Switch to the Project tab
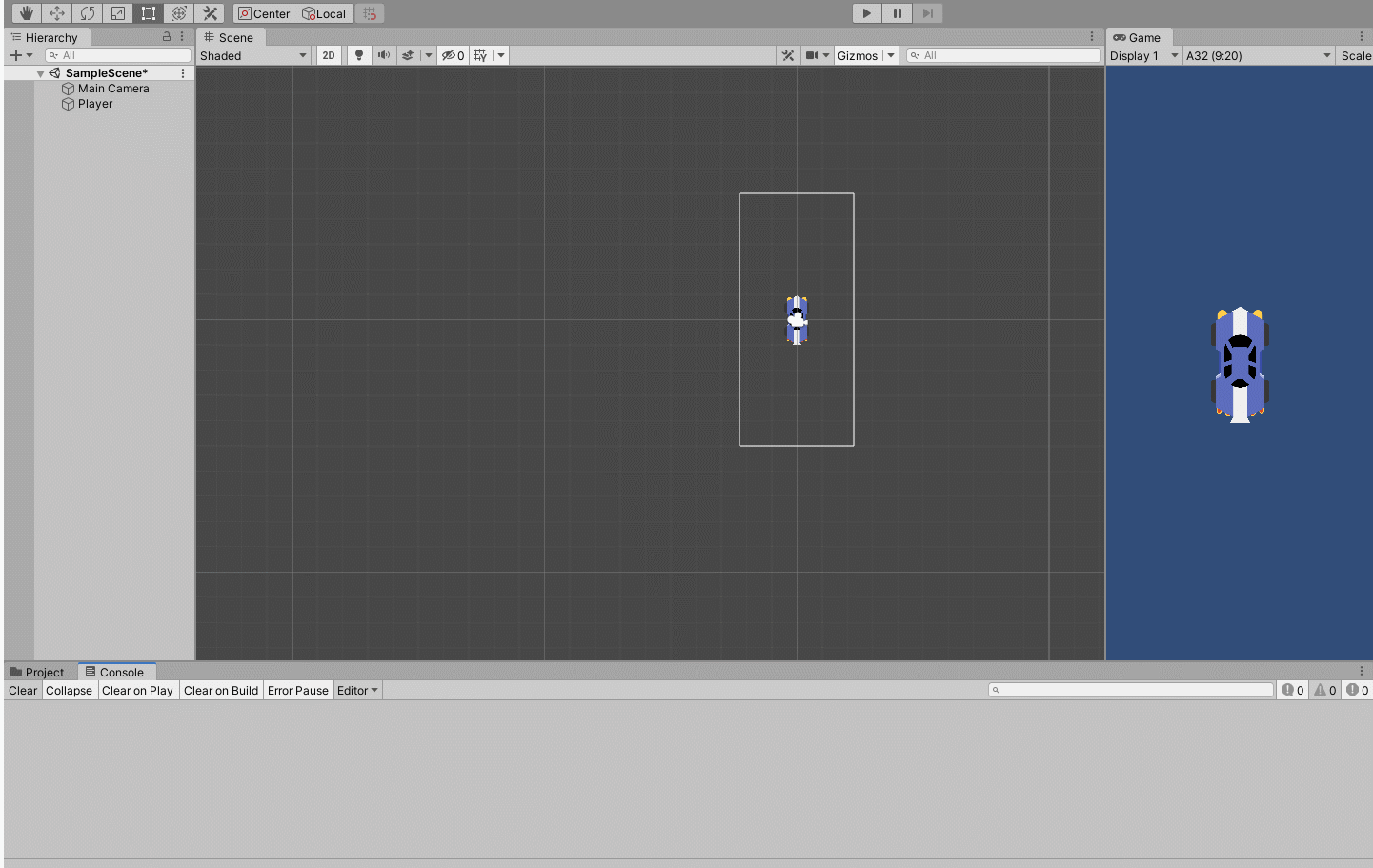The width and height of the screenshot is (1373, 868). [x=38, y=672]
